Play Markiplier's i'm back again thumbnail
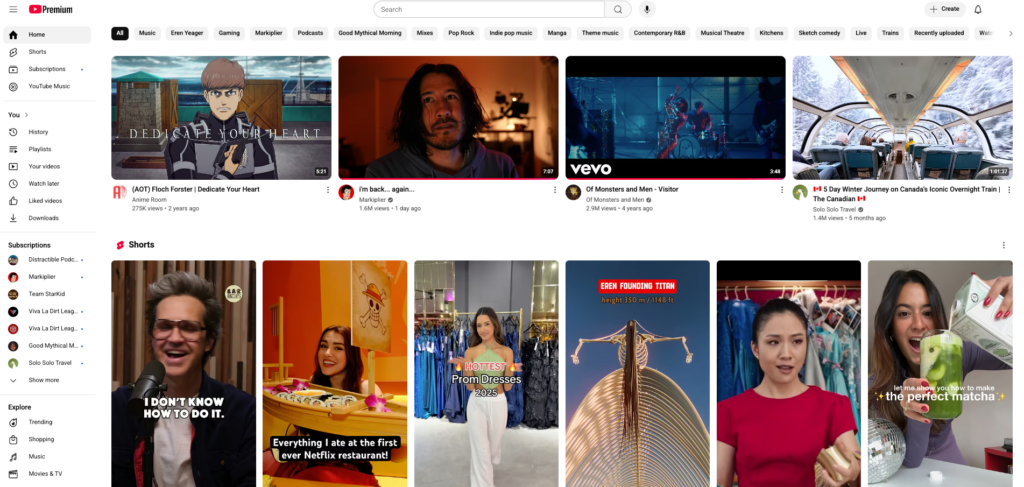The width and height of the screenshot is (1024, 487). (448, 118)
